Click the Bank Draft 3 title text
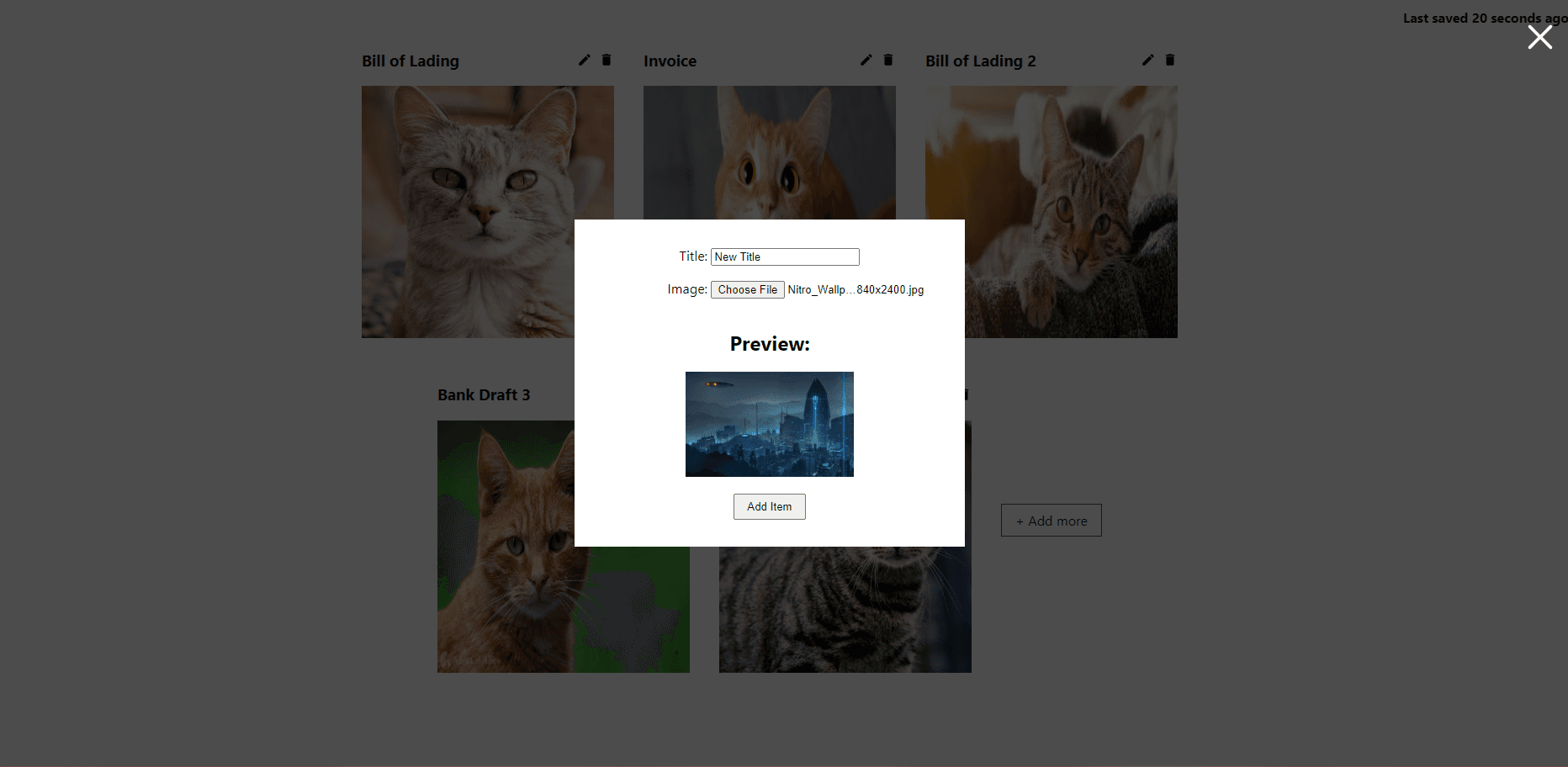This screenshot has width=1568, height=767. [484, 394]
